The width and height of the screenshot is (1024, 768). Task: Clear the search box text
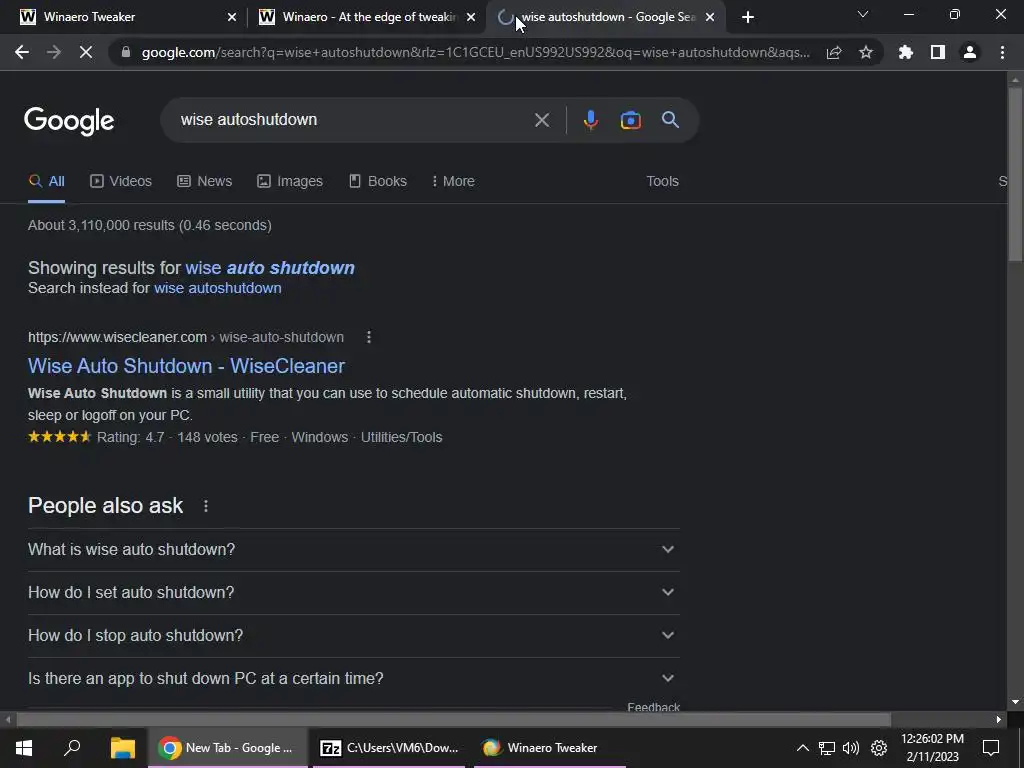[541, 120]
